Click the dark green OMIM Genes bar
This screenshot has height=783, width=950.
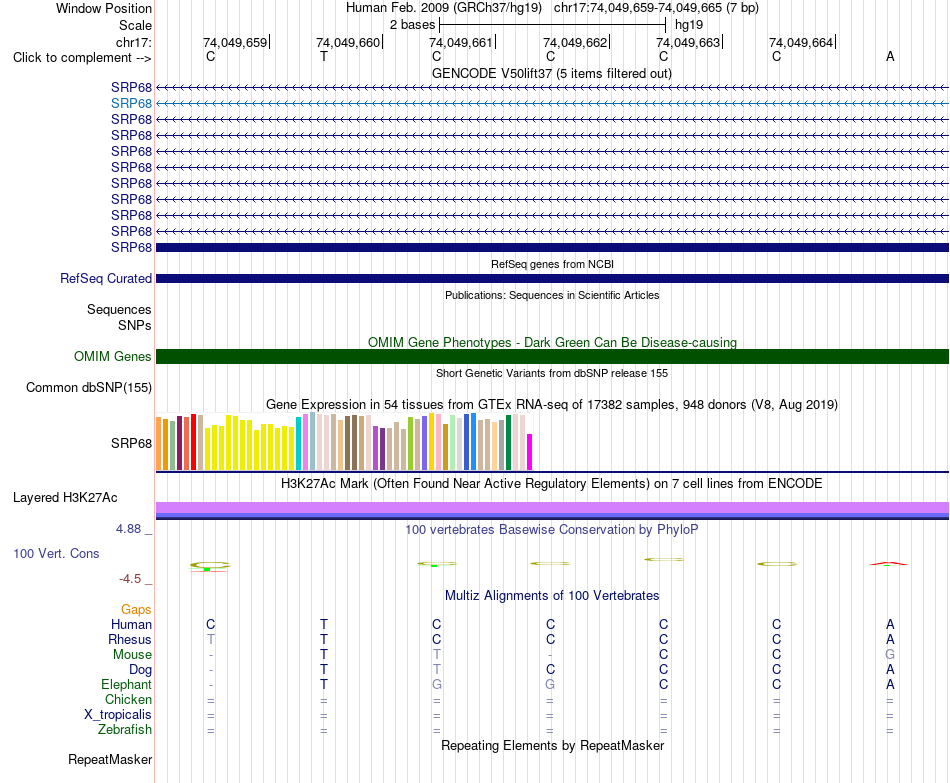[552, 356]
